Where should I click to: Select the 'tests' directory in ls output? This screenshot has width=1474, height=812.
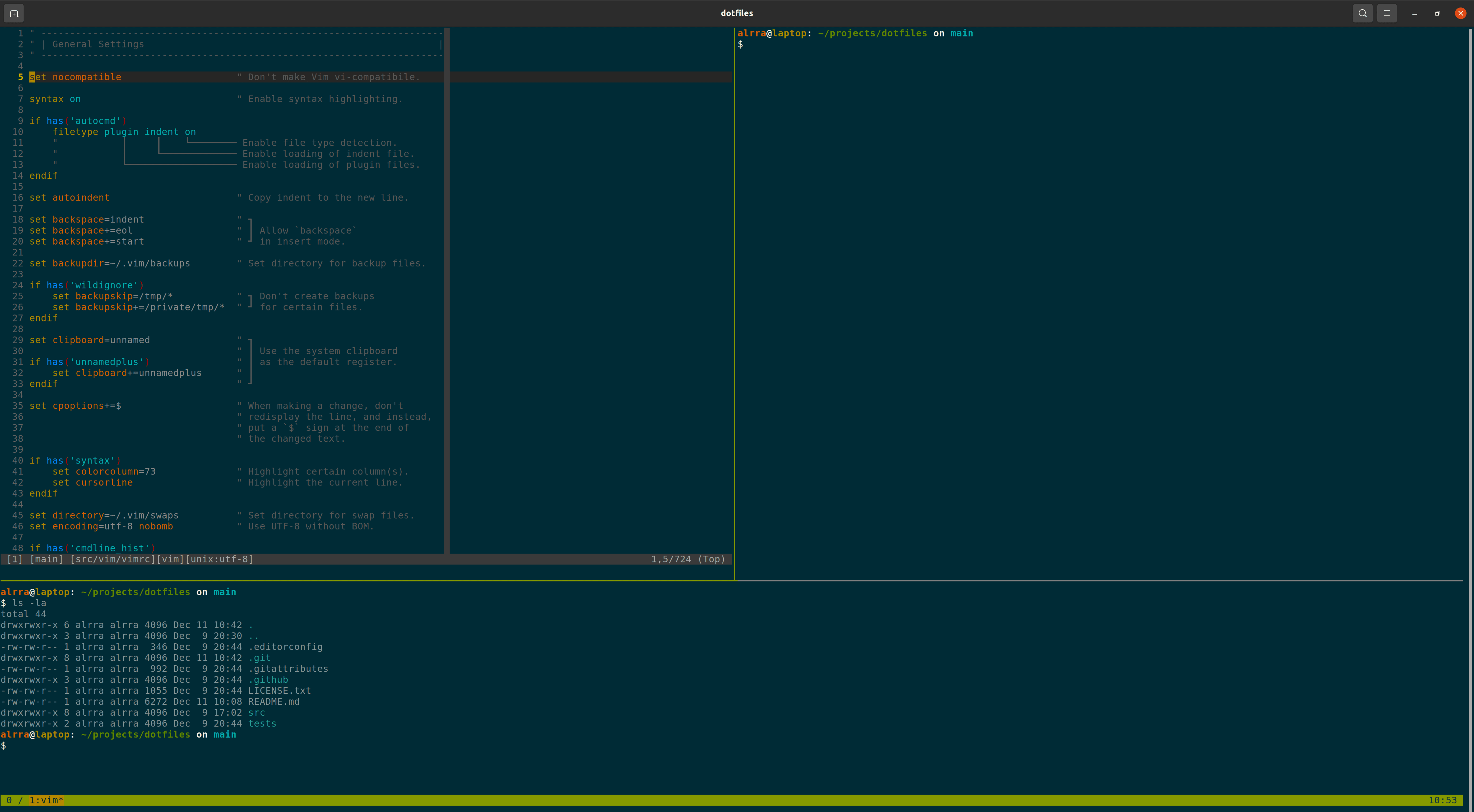[x=262, y=723]
